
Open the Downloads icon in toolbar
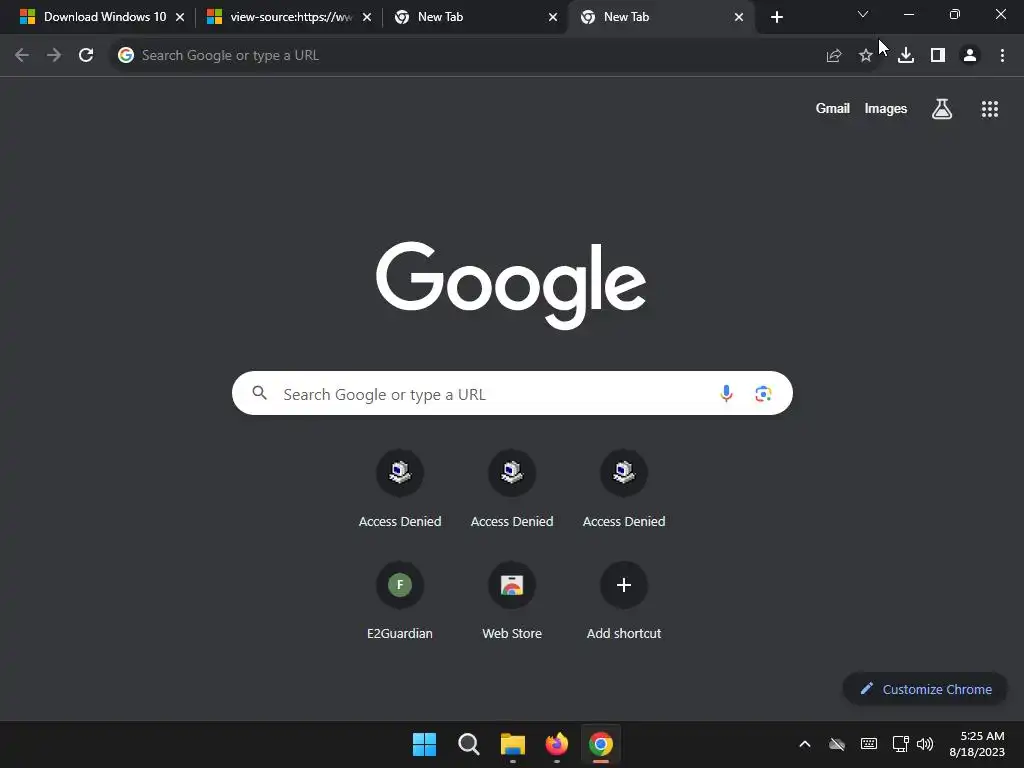[906, 56]
